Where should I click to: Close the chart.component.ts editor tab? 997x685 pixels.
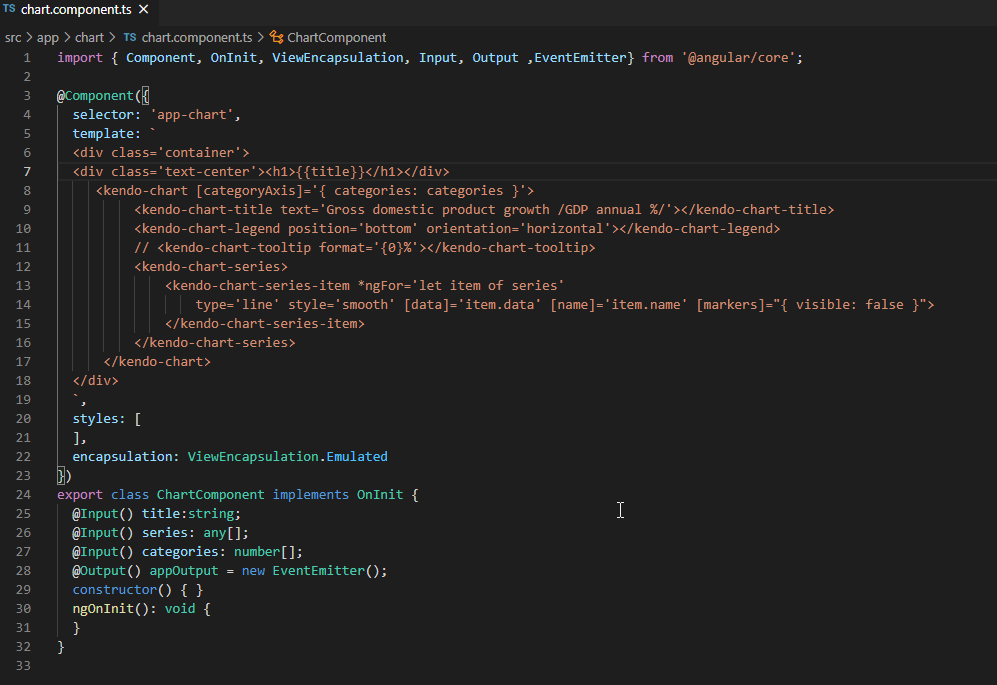tap(143, 10)
